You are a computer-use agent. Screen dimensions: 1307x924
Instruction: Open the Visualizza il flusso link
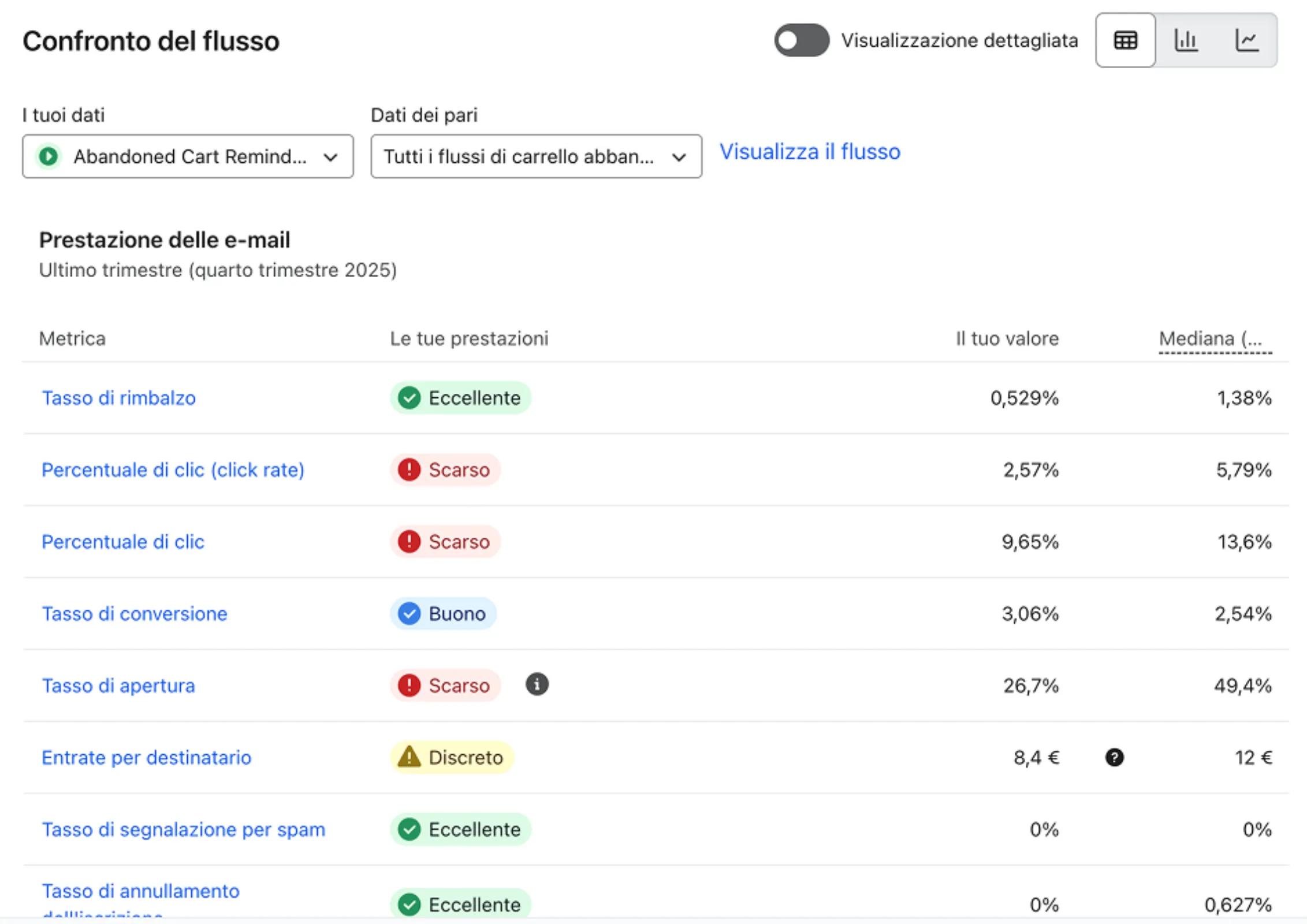click(810, 152)
